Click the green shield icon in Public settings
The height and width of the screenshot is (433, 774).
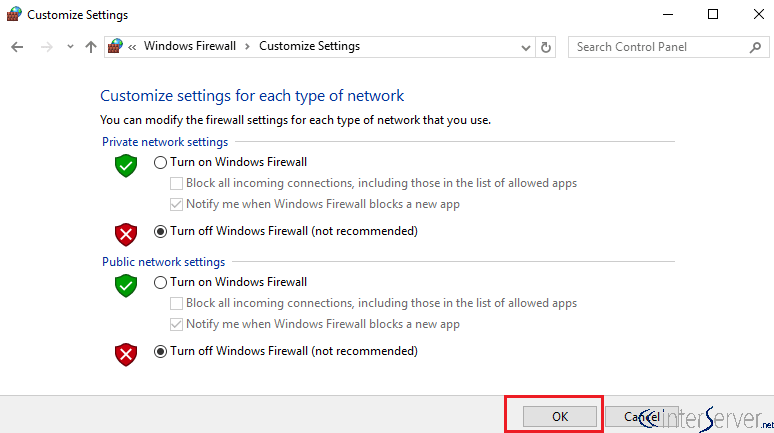point(126,285)
